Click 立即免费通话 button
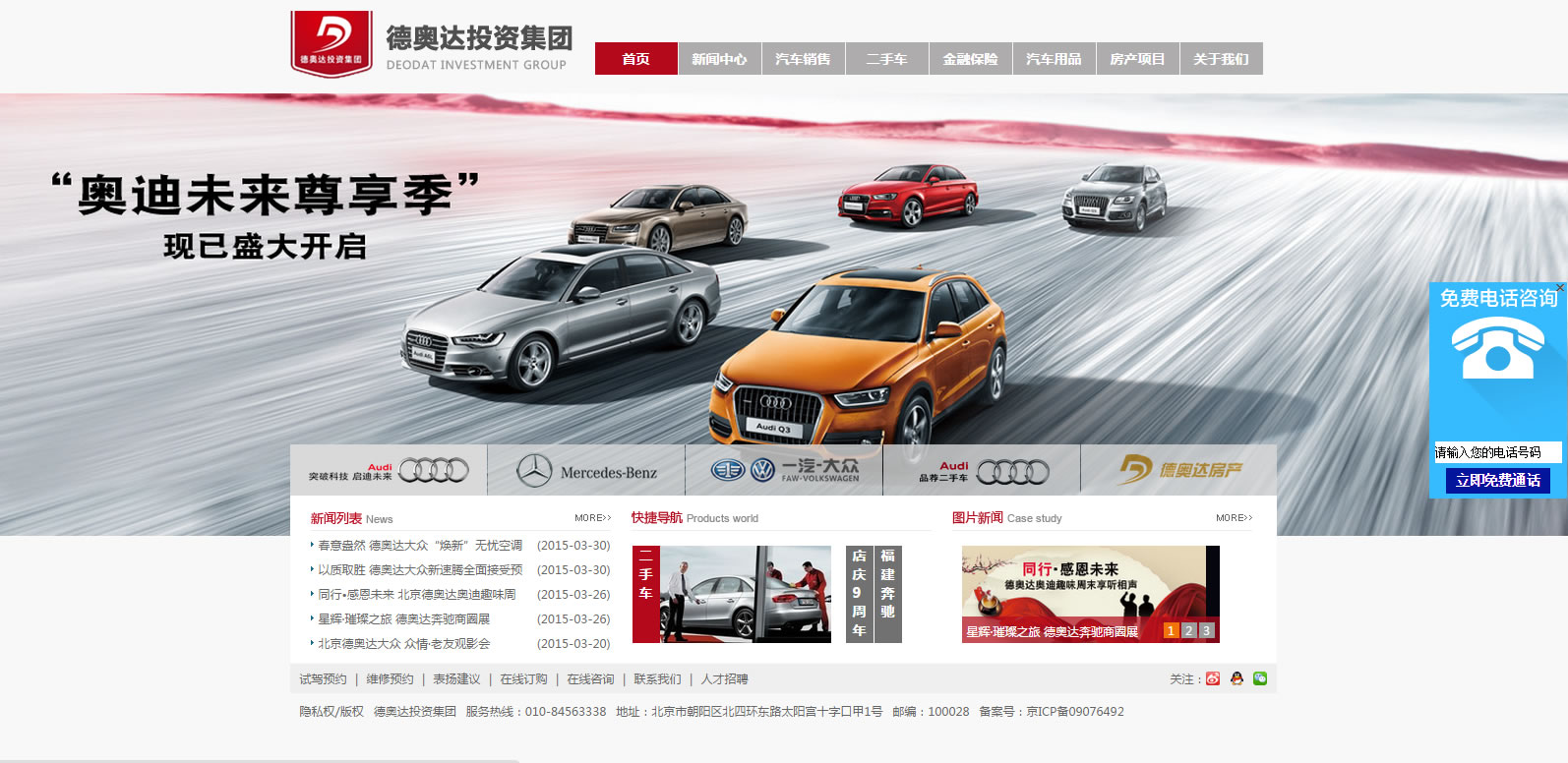 tap(1497, 480)
